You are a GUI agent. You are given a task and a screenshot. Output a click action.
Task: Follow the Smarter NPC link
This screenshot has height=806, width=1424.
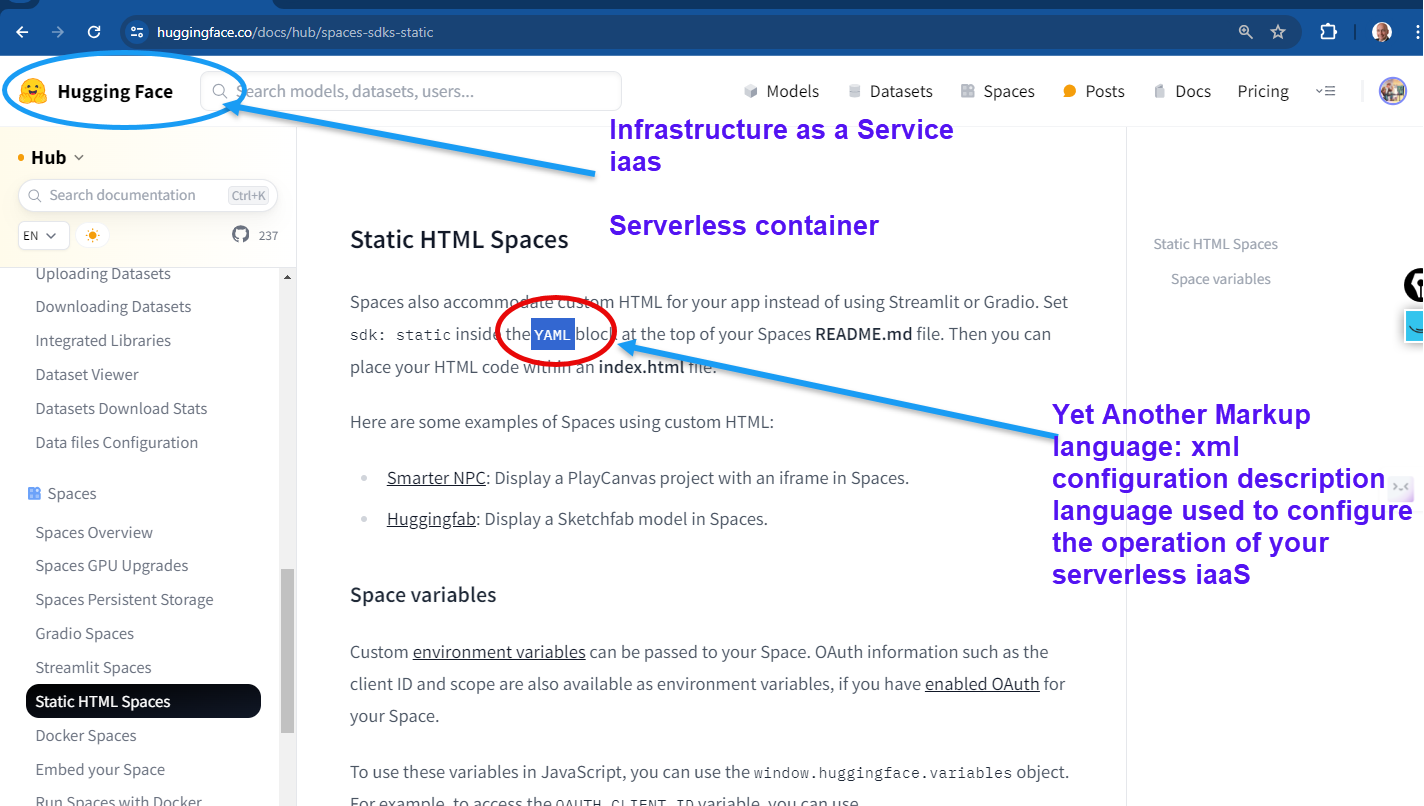pos(436,478)
